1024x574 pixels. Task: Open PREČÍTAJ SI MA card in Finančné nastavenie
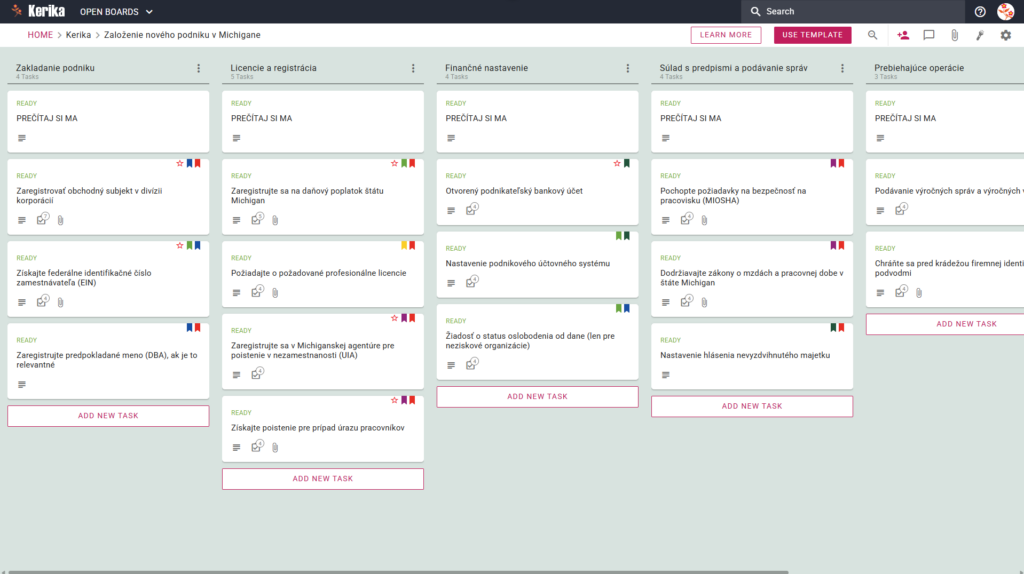537,121
